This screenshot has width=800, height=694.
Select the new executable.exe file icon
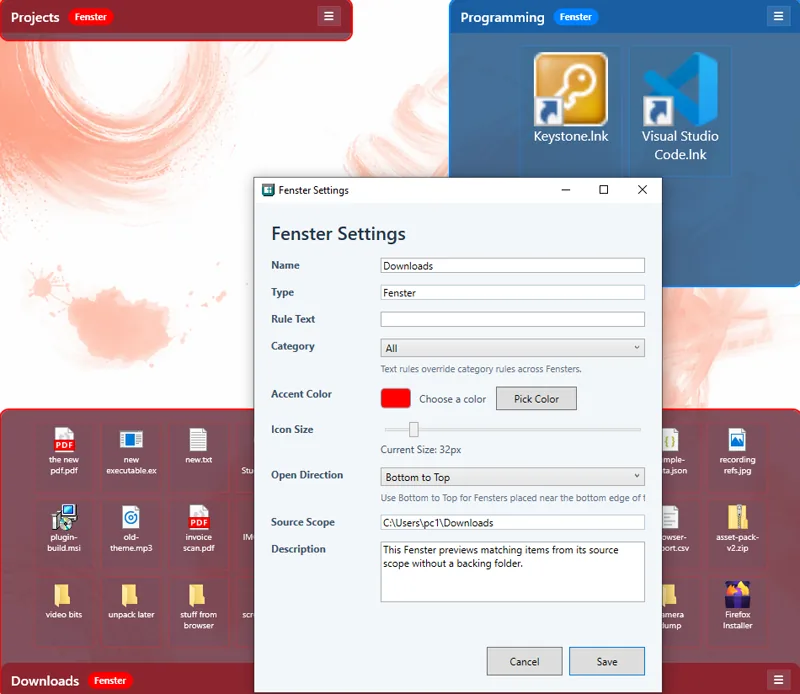coord(131,449)
